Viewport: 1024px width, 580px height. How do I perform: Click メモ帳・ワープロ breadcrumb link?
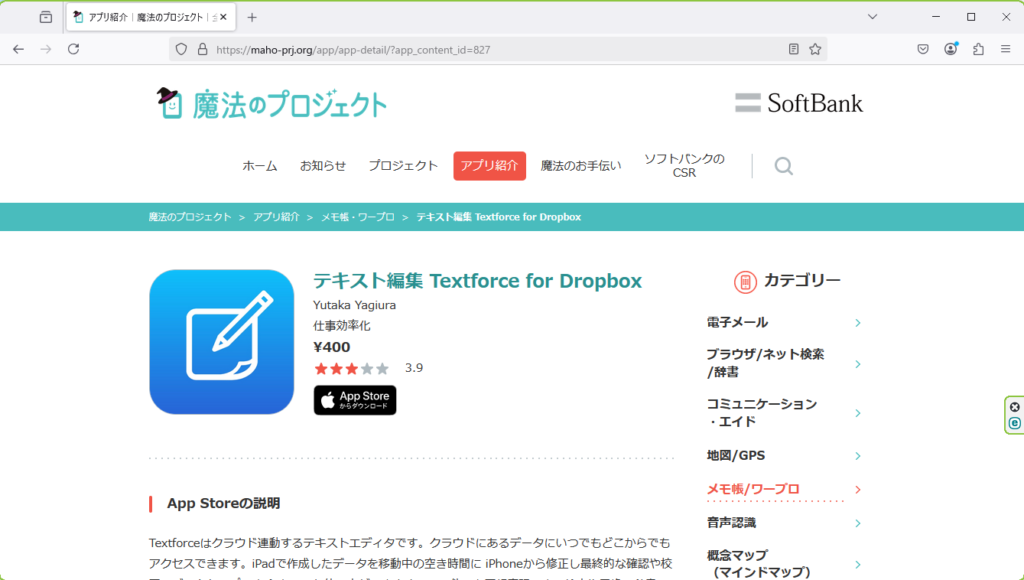pos(357,217)
